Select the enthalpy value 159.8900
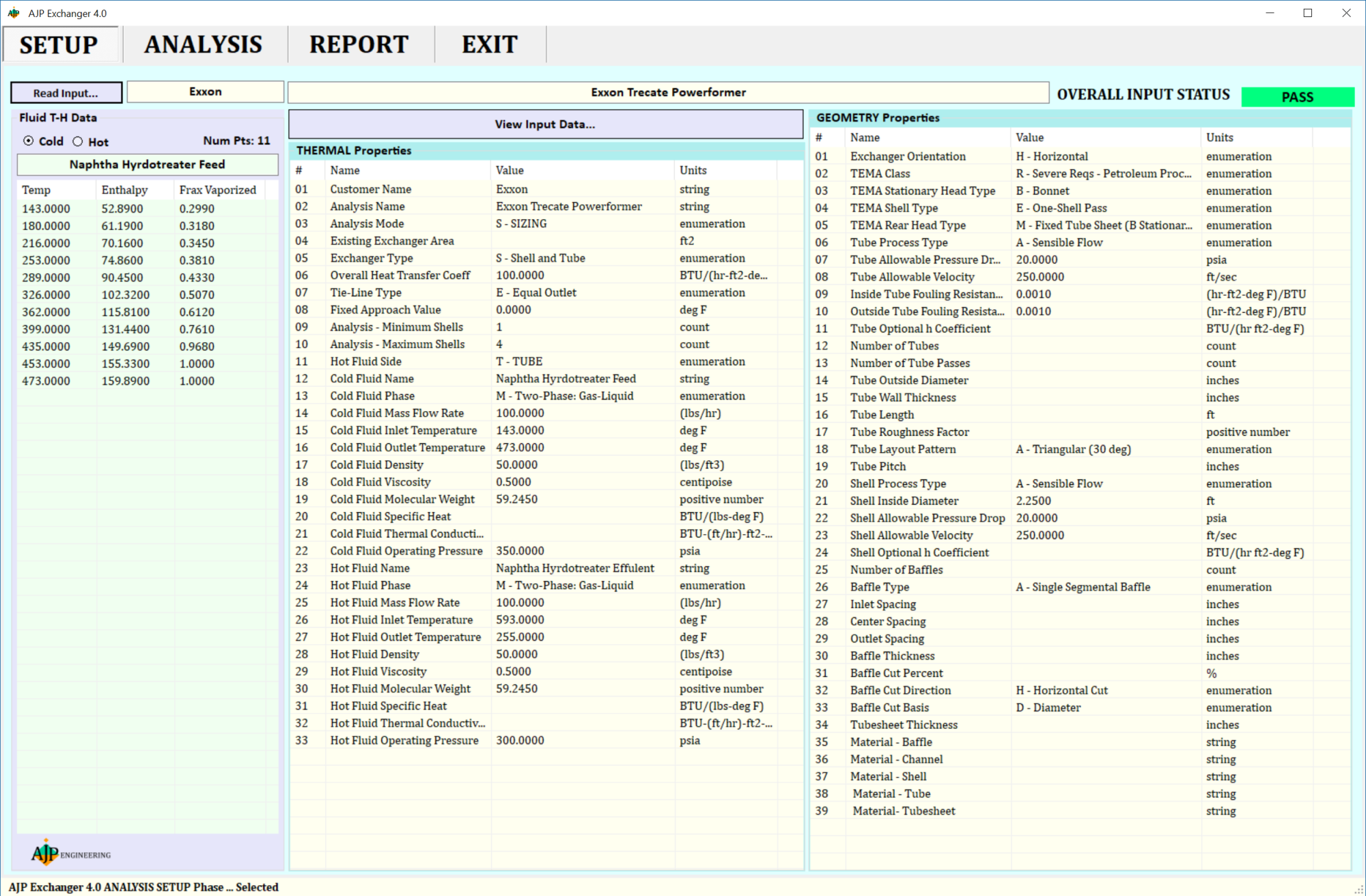This screenshot has width=1366, height=896. (x=126, y=381)
